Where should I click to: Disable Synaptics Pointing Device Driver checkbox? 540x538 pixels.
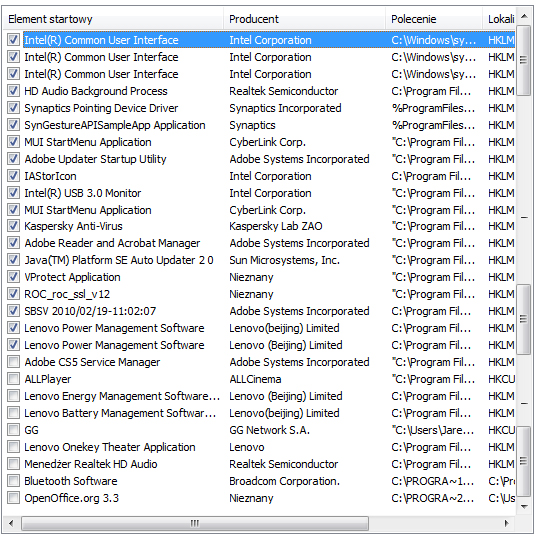13,108
